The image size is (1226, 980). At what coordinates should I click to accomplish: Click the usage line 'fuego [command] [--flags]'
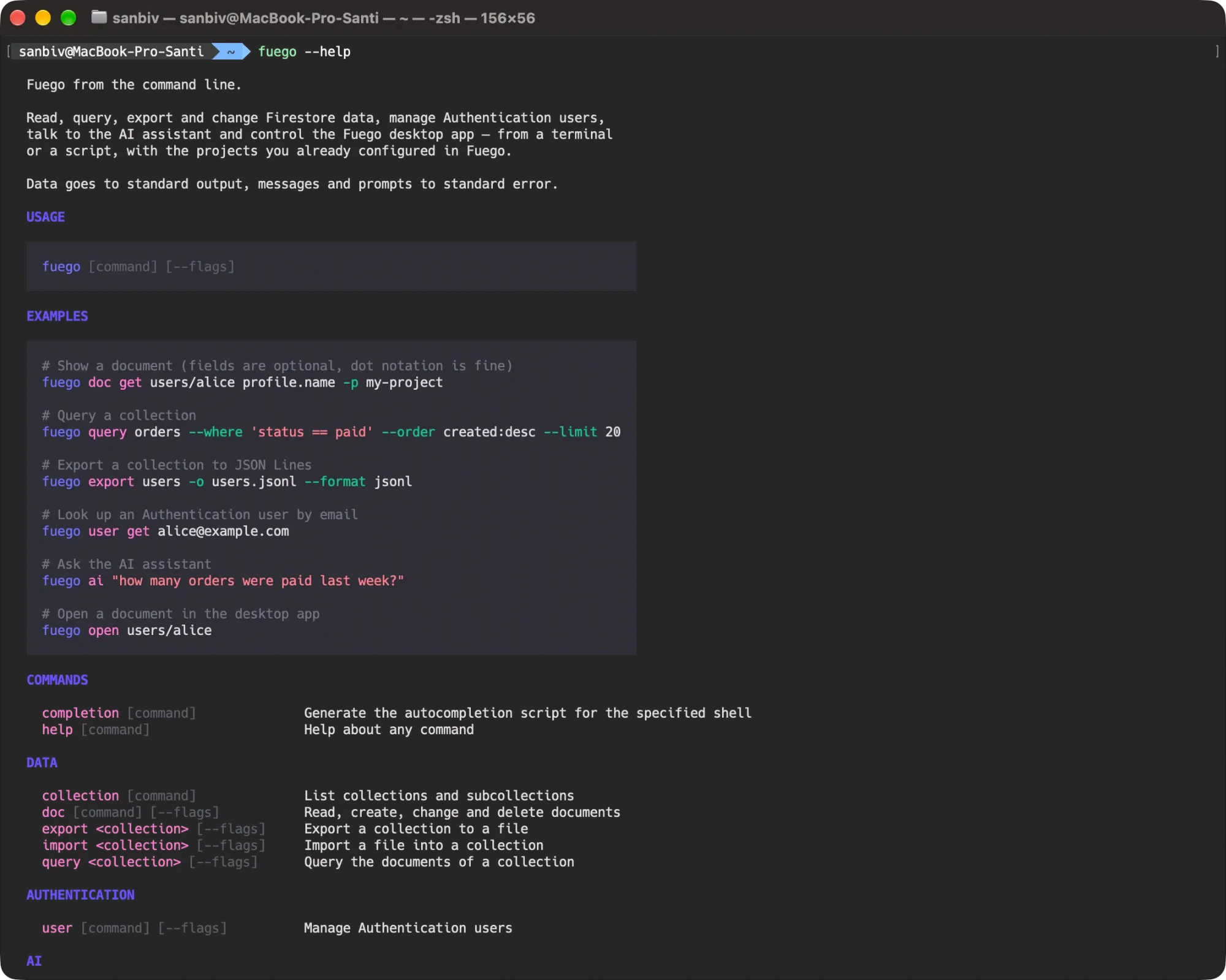point(139,267)
